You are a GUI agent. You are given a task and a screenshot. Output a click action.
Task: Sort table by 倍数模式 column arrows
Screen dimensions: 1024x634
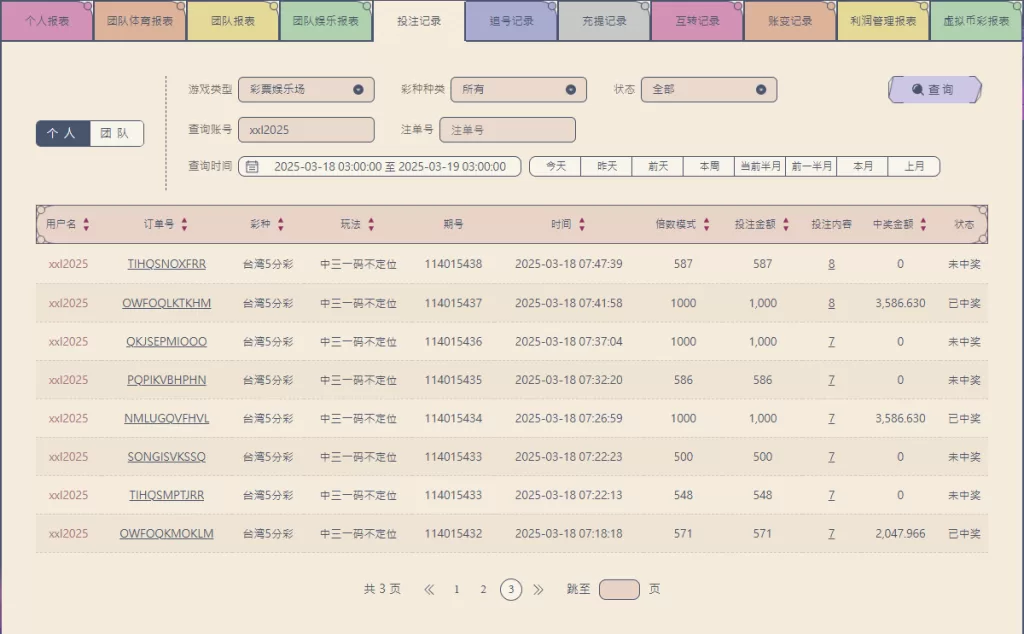707,224
